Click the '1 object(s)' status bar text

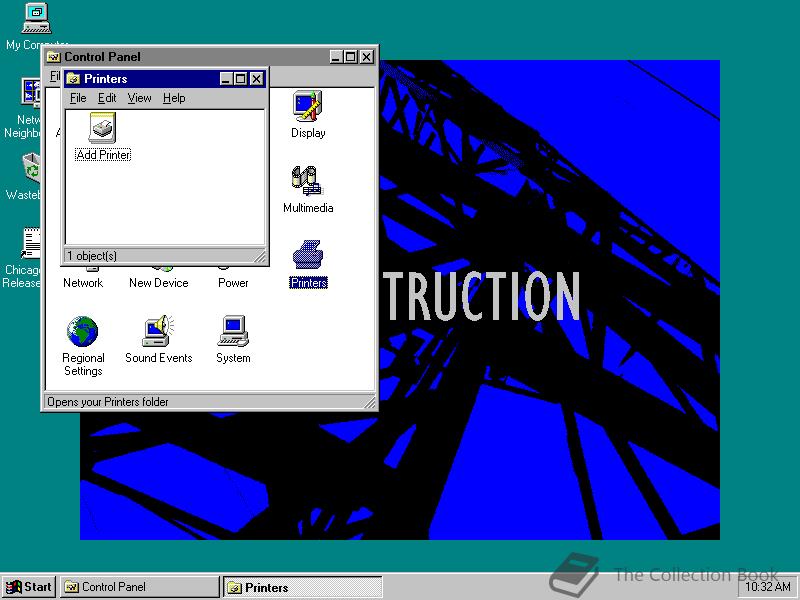[92, 256]
